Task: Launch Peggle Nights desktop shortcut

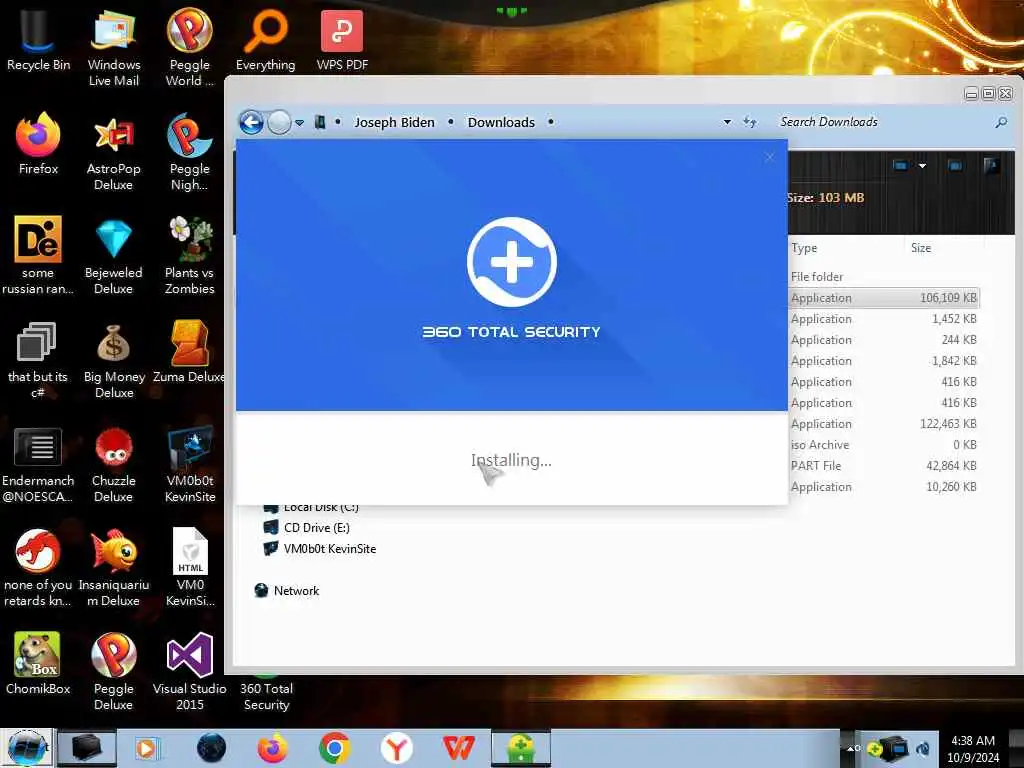Action: [189, 152]
